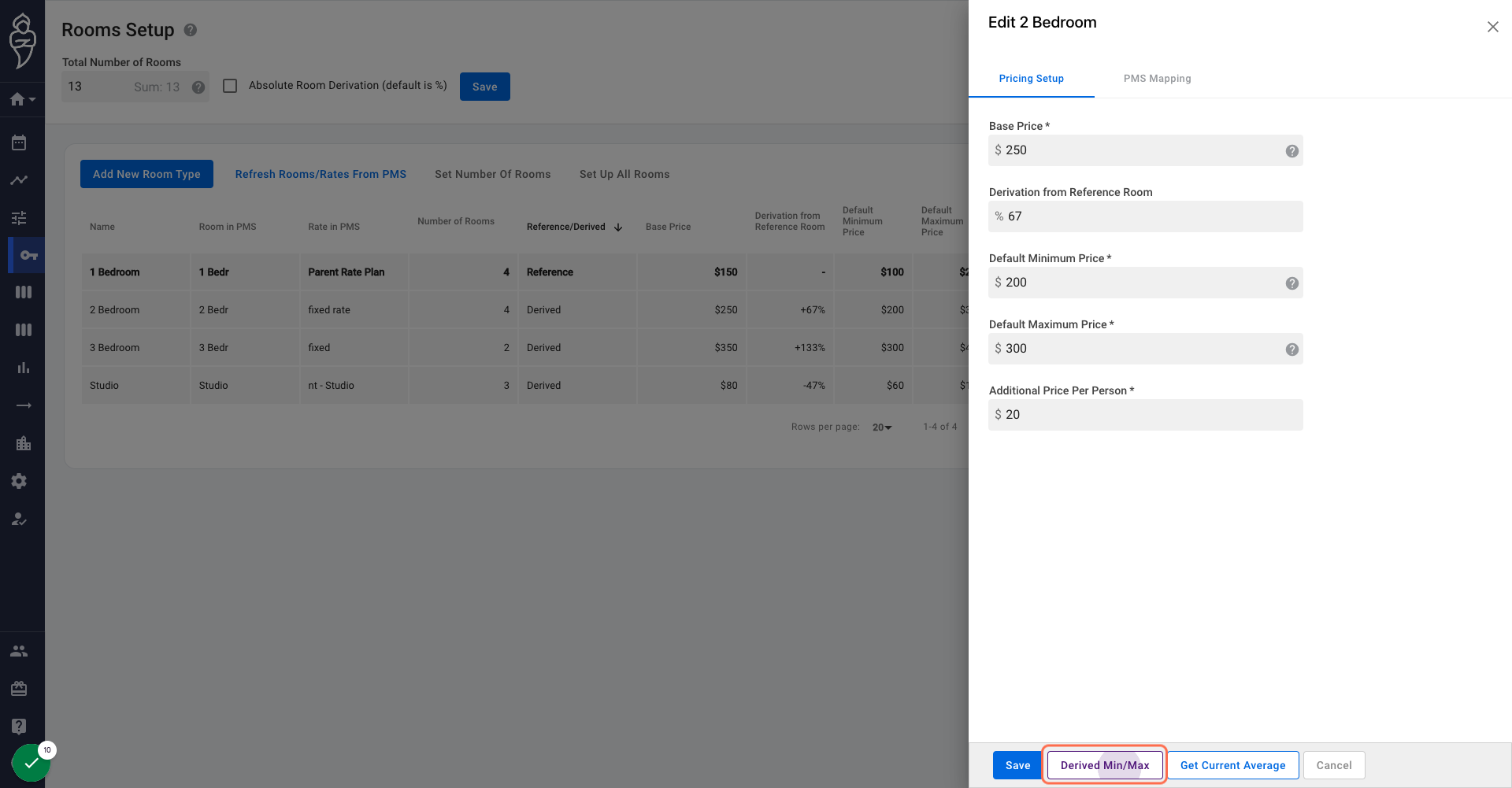Click the Get Current Average button
This screenshot has height=788, width=1512.
pos(1232,765)
